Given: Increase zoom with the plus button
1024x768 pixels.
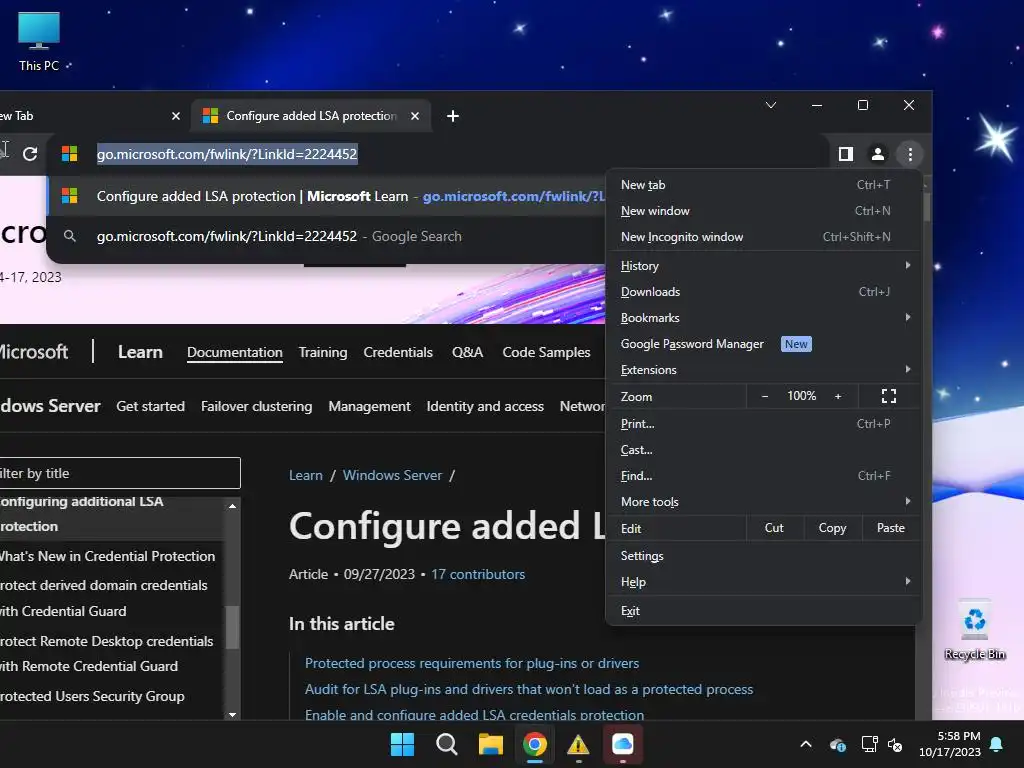Looking at the screenshot, I should pos(838,396).
